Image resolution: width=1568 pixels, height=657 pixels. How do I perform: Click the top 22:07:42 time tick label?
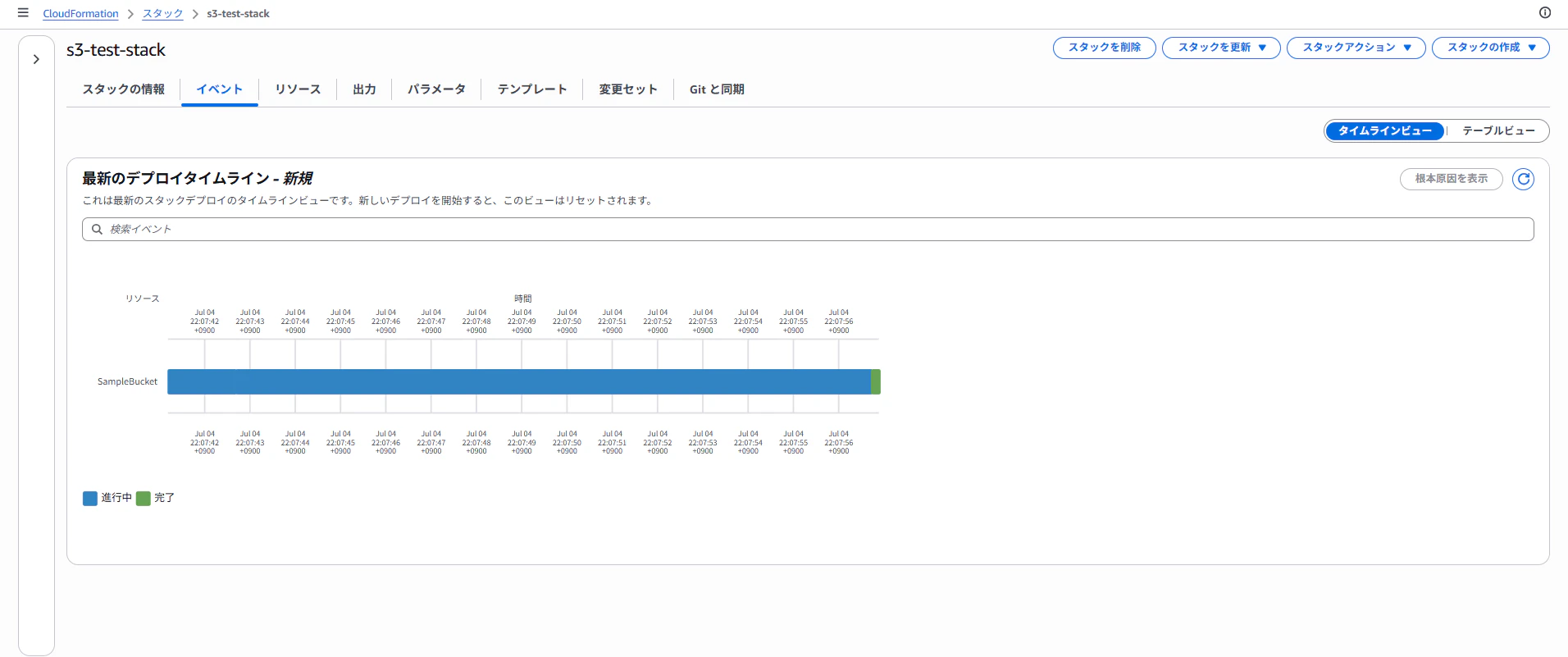click(x=205, y=322)
